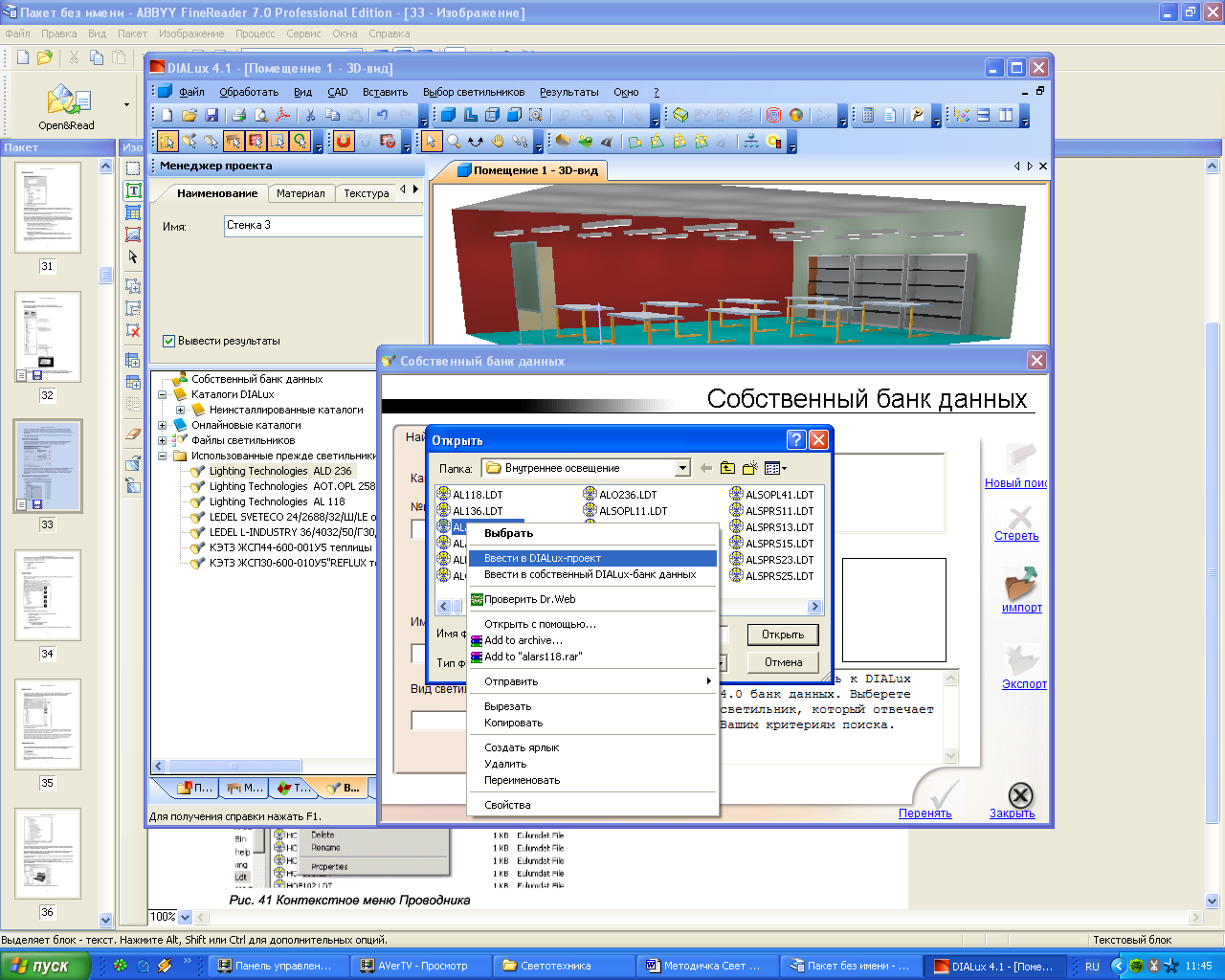This screenshot has width=1225, height=980.
Task: Toggle the Вывести результаты checkbox
Action: coord(168,341)
